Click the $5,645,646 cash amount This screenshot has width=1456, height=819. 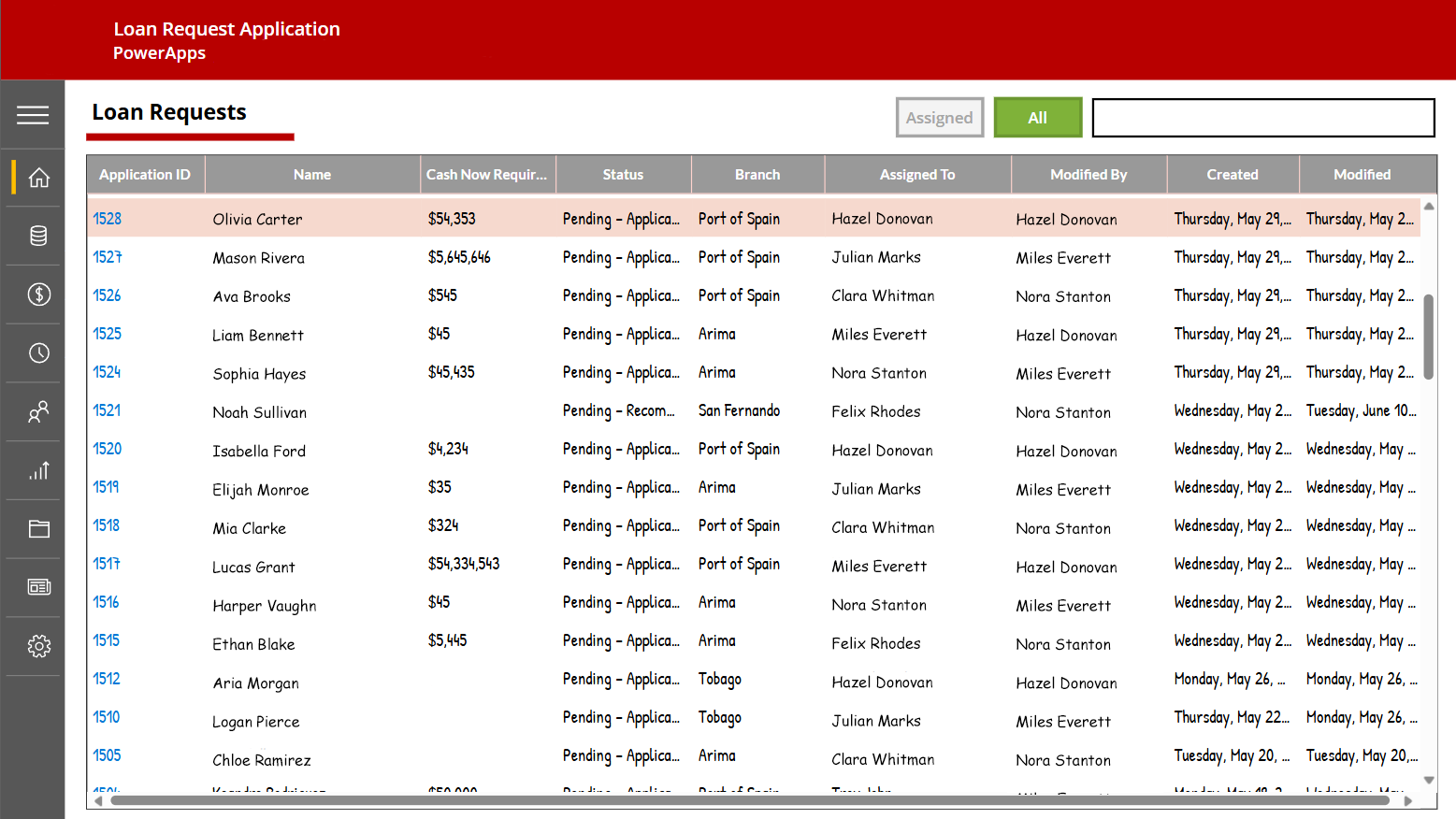(x=459, y=257)
